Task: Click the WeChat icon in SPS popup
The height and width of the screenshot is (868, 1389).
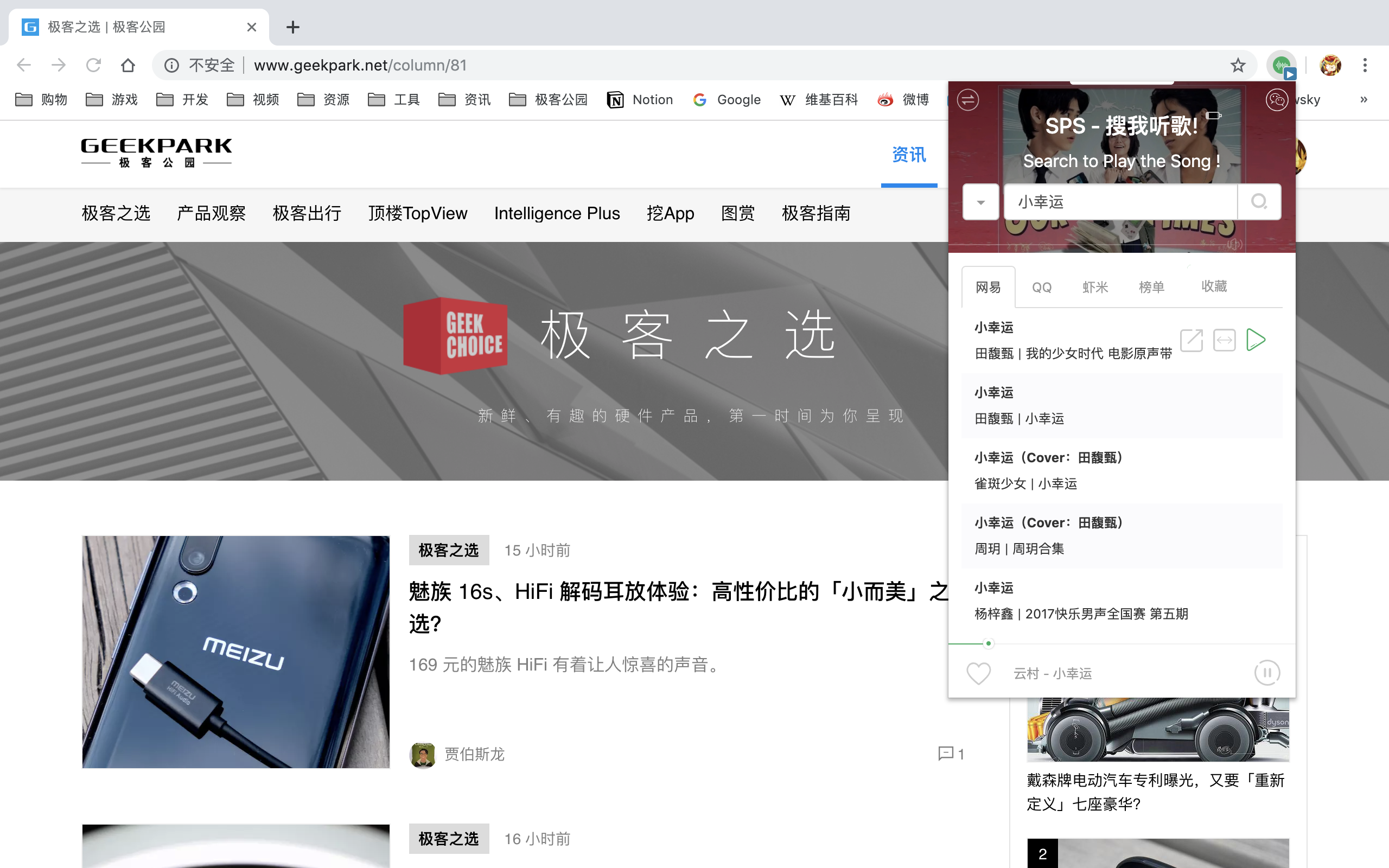Action: 1277,100
